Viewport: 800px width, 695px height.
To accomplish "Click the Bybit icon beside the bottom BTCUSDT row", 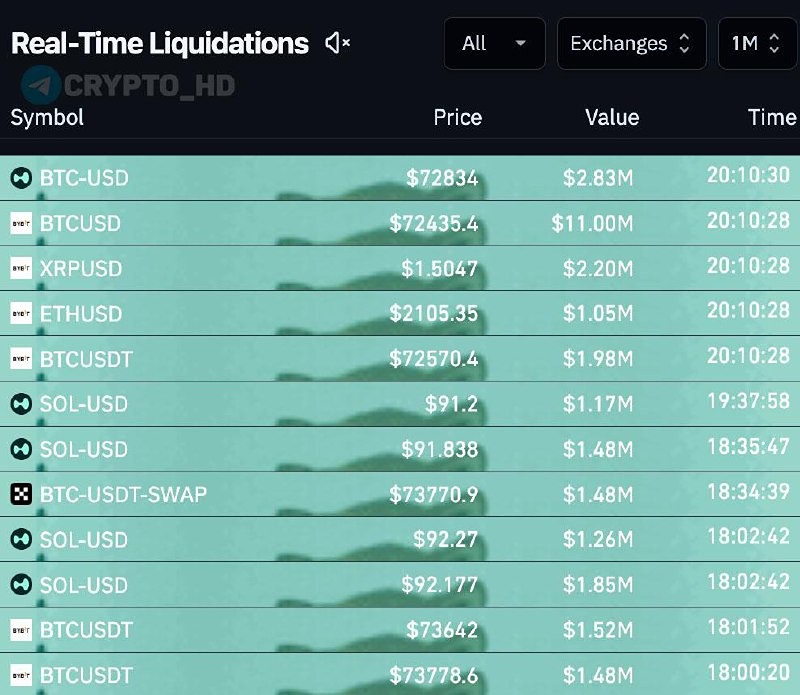I will (x=20, y=675).
